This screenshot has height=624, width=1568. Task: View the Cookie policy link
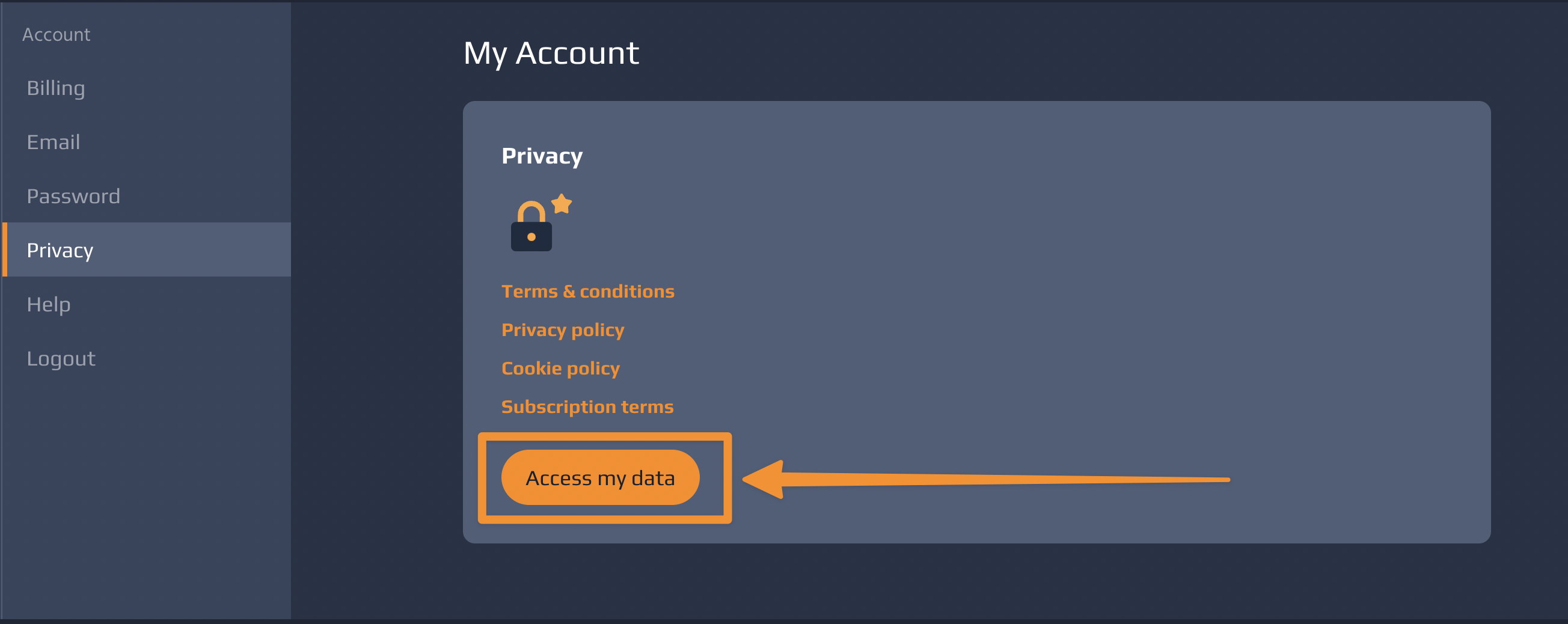click(560, 369)
